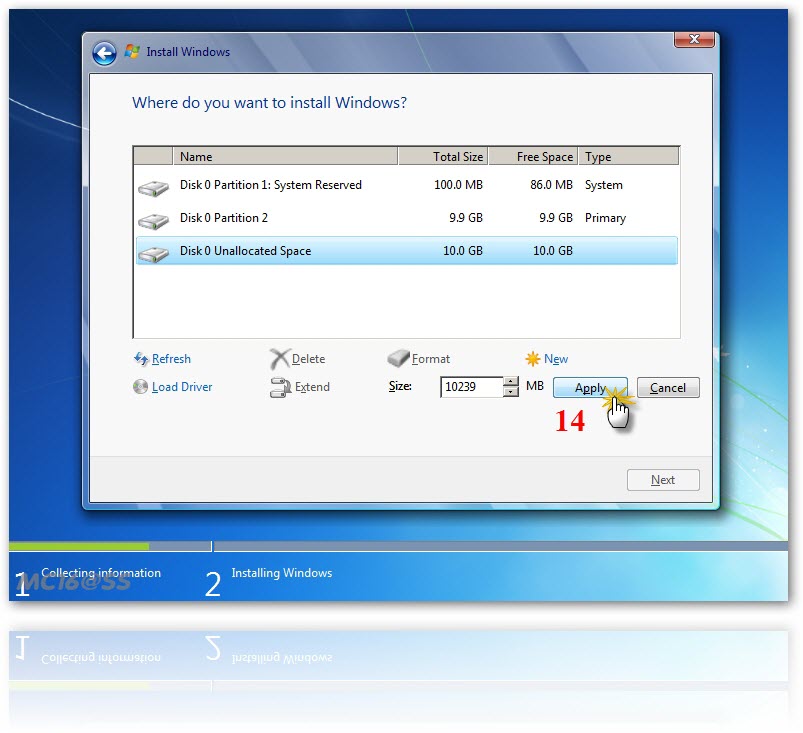The width and height of the screenshot is (803, 733).
Task: Click the 86.0 MB free space cell
Action: [x=551, y=185]
